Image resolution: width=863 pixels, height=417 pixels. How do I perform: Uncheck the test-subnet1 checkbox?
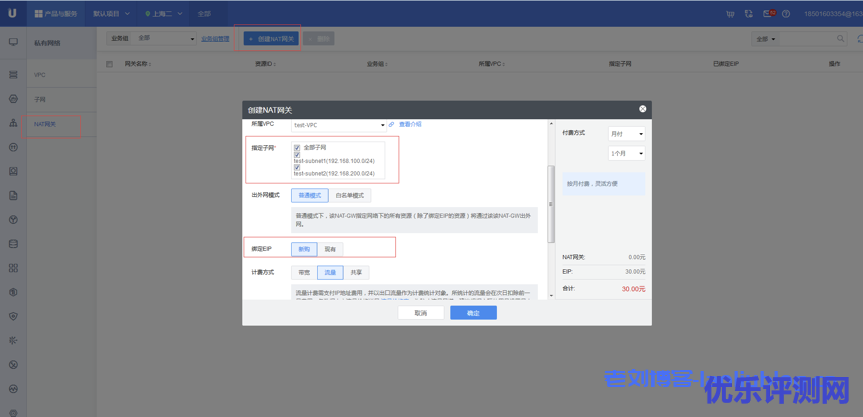pos(297,155)
